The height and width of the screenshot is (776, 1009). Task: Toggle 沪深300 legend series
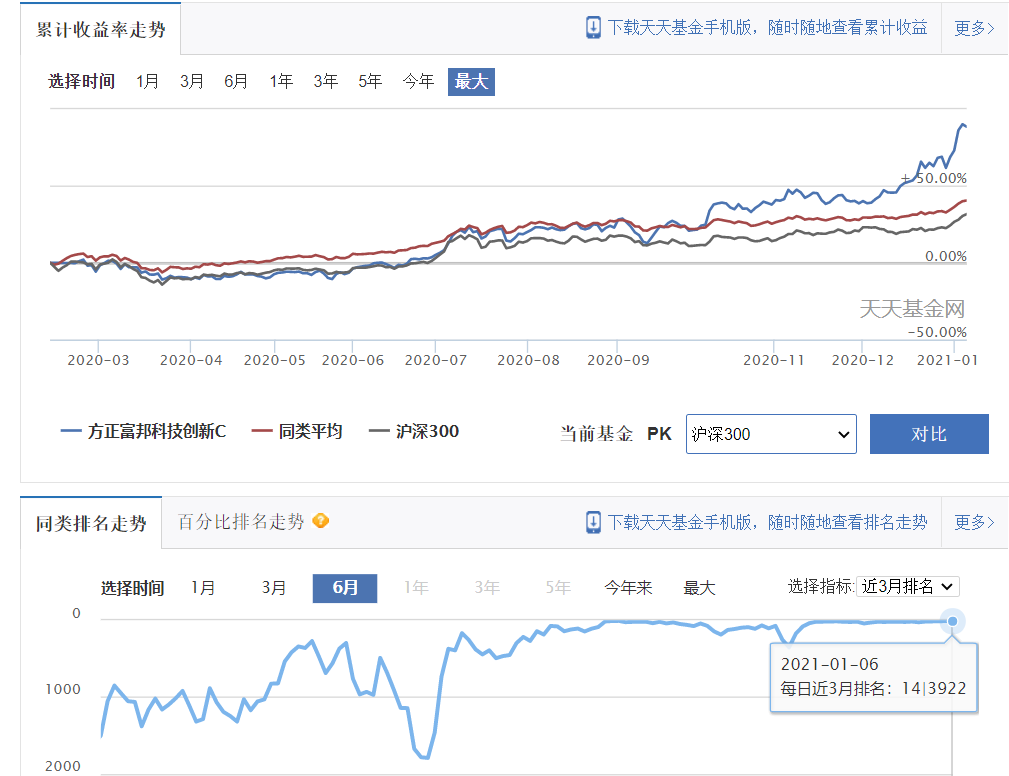(x=414, y=431)
